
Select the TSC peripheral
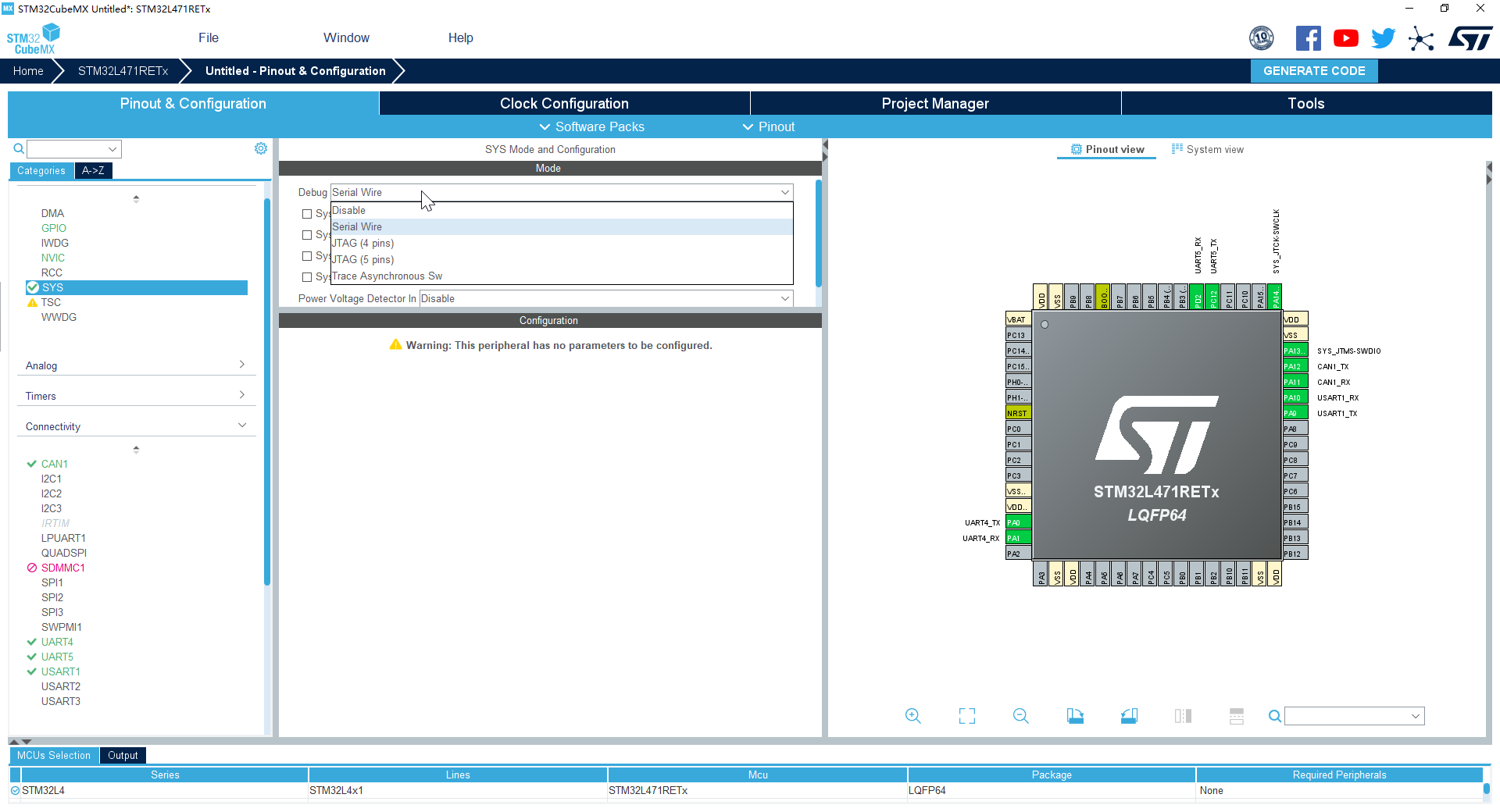pos(51,302)
